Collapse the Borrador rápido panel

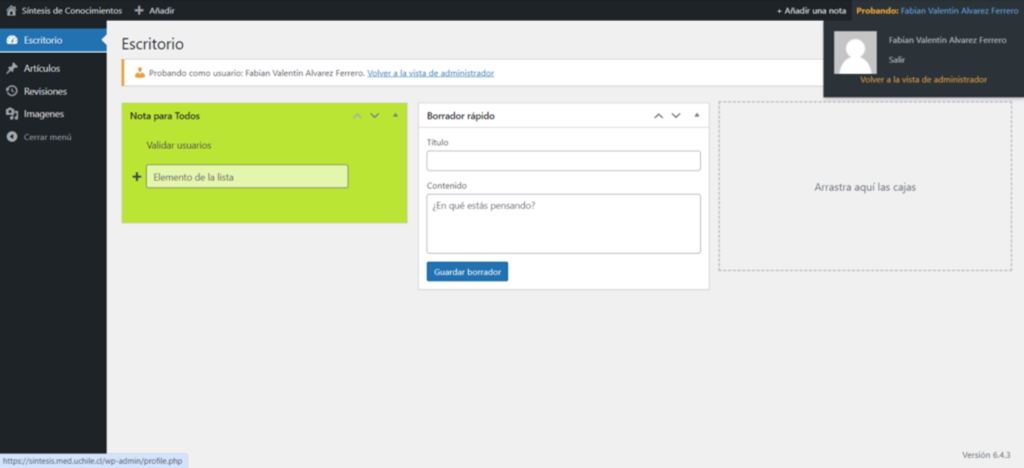tap(697, 116)
